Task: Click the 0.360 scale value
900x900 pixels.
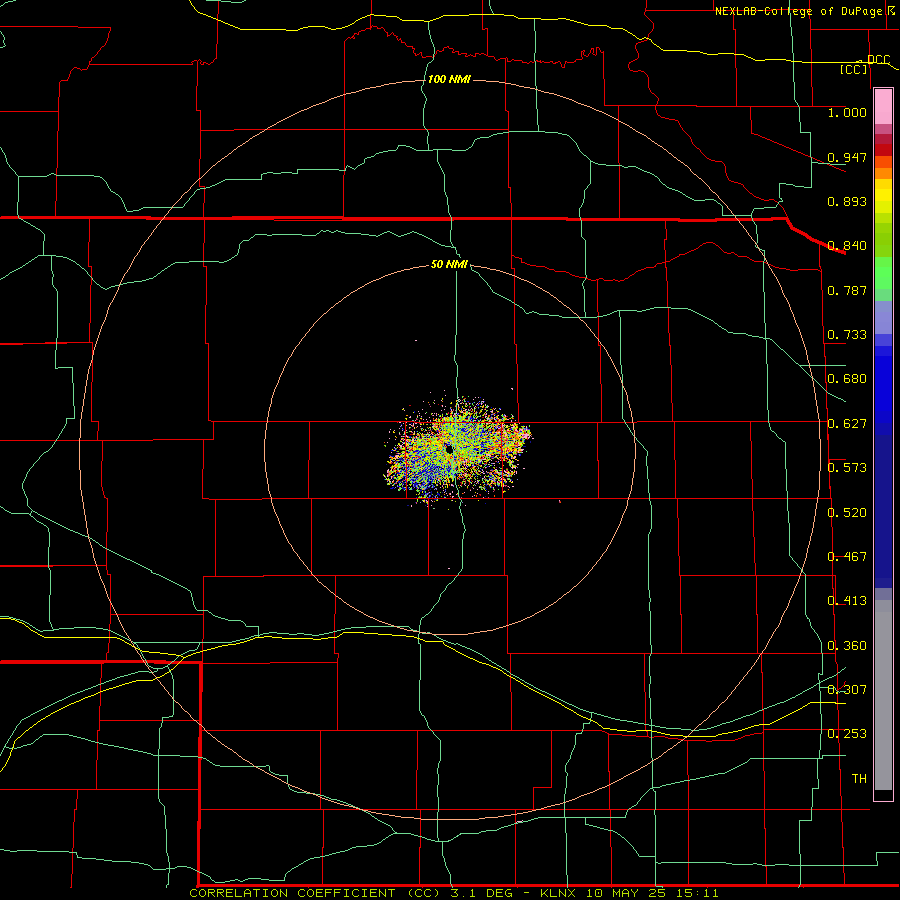Action: 847,646
